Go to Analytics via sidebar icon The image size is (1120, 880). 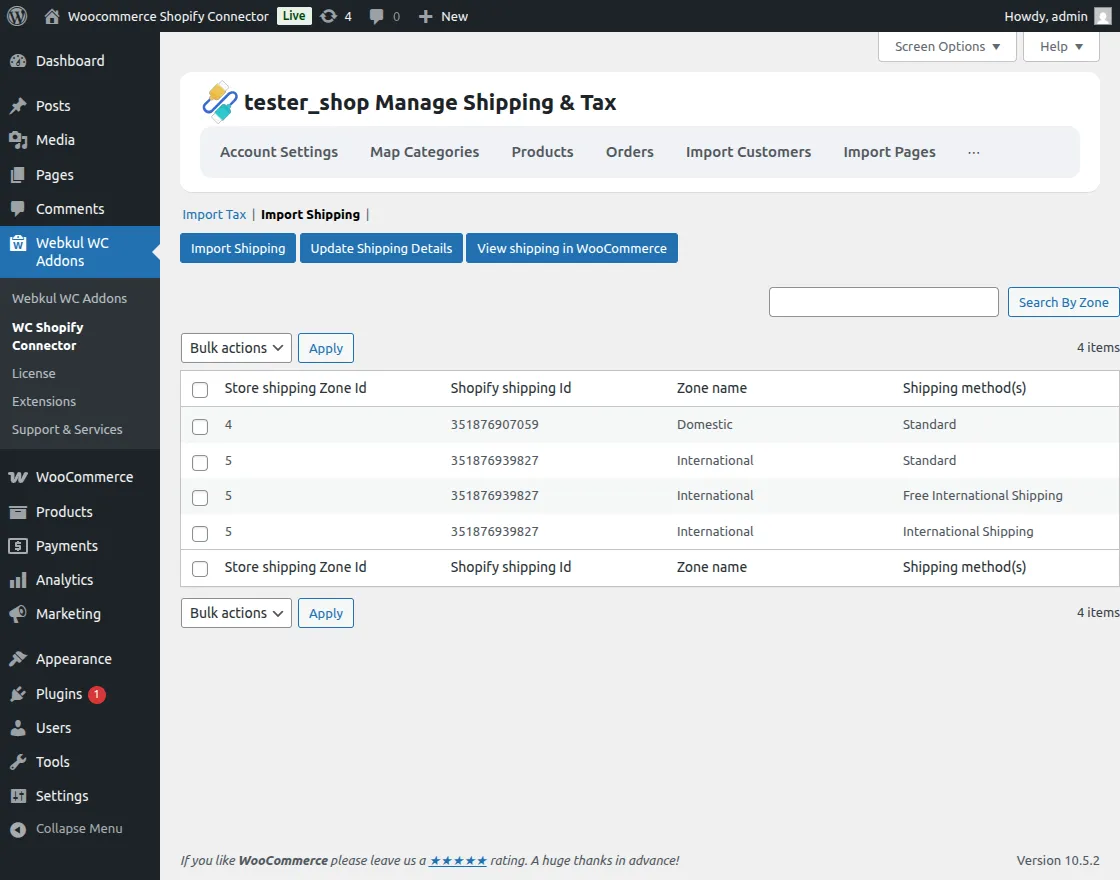click(18, 580)
